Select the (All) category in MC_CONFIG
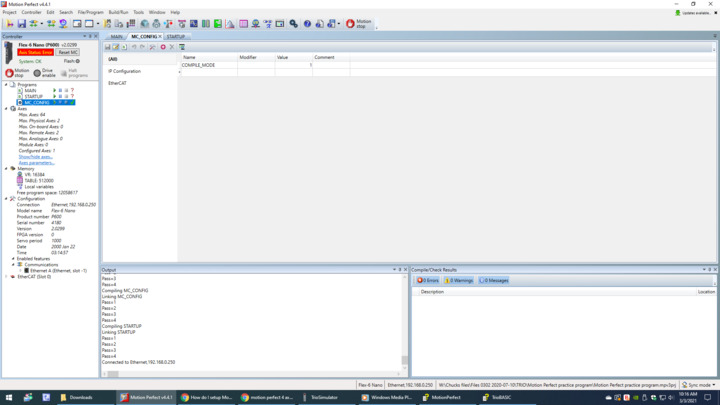The width and height of the screenshot is (720, 405). 112,59
